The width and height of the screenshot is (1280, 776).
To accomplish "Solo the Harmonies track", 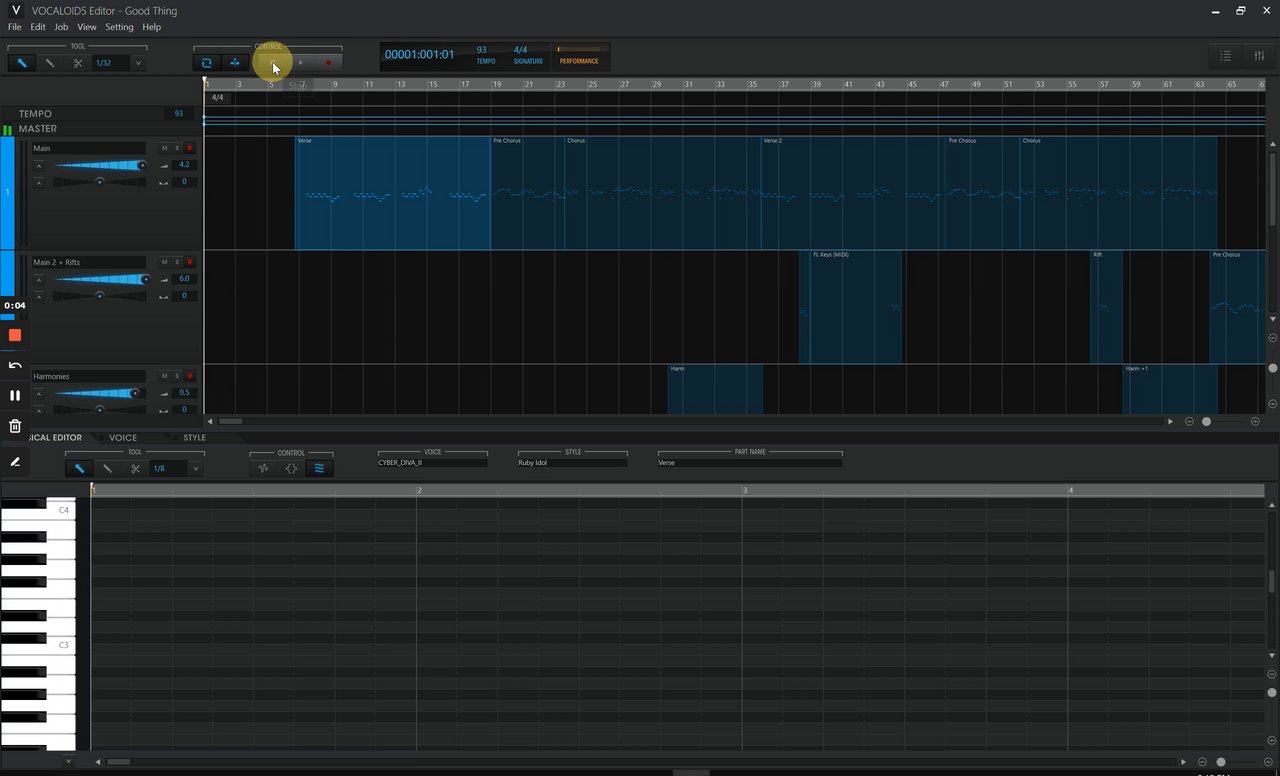I will coord(177,376).
